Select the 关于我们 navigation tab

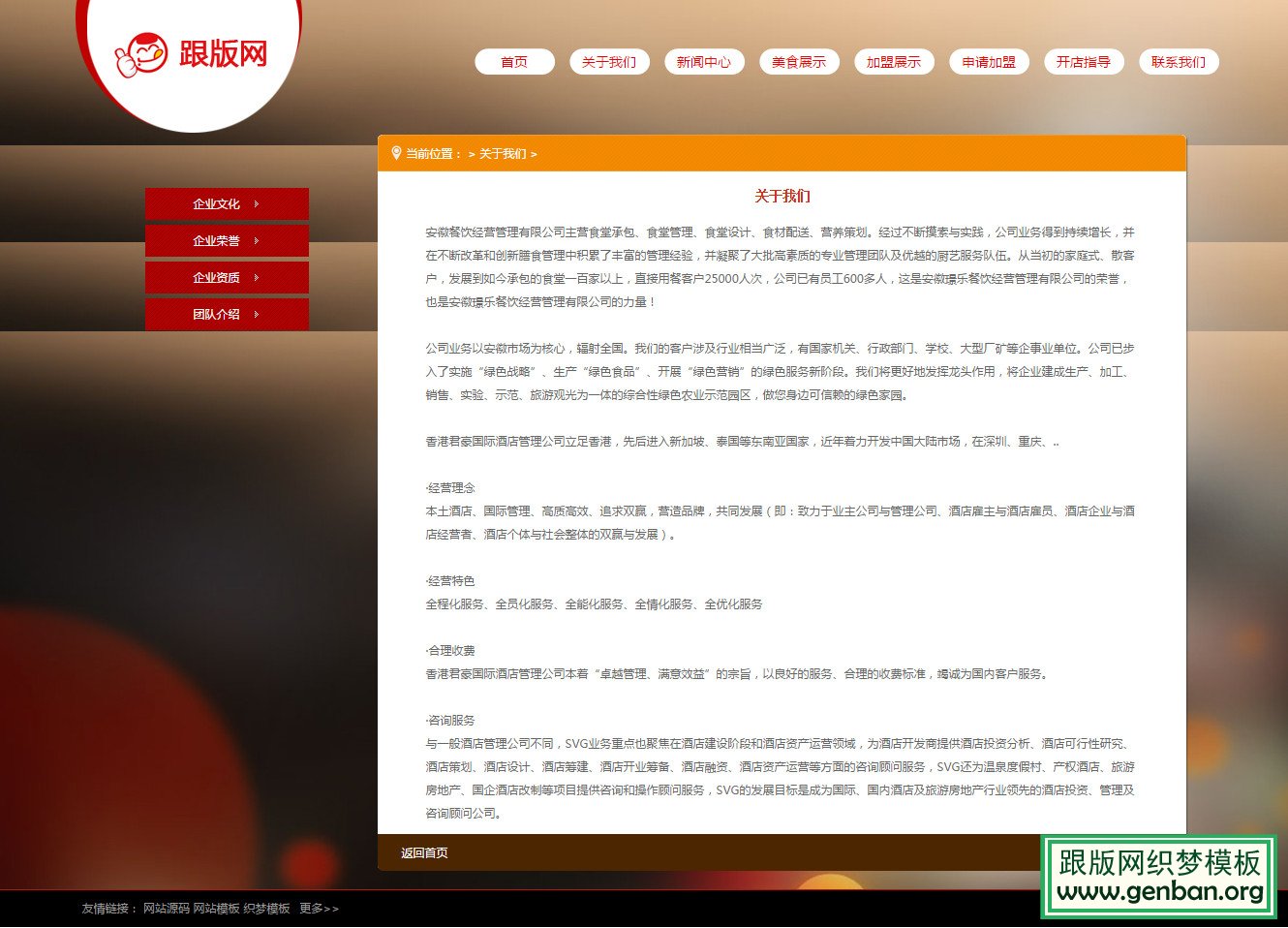coord(609,61)
